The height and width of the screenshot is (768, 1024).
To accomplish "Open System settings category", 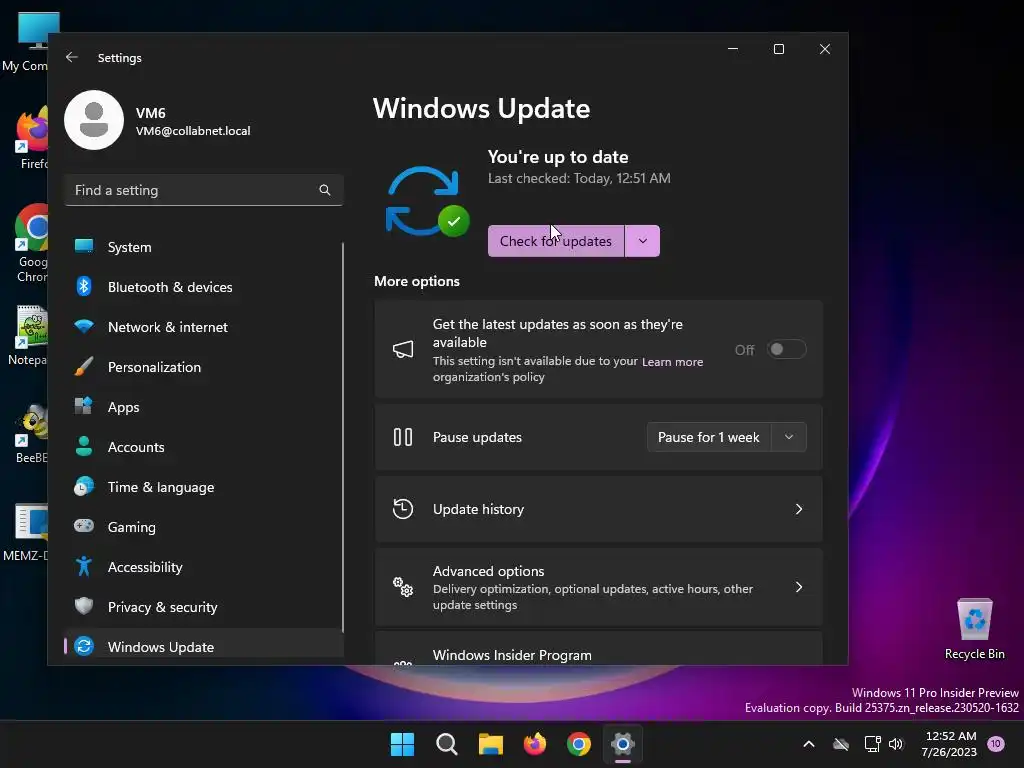I will click(204, 247).
